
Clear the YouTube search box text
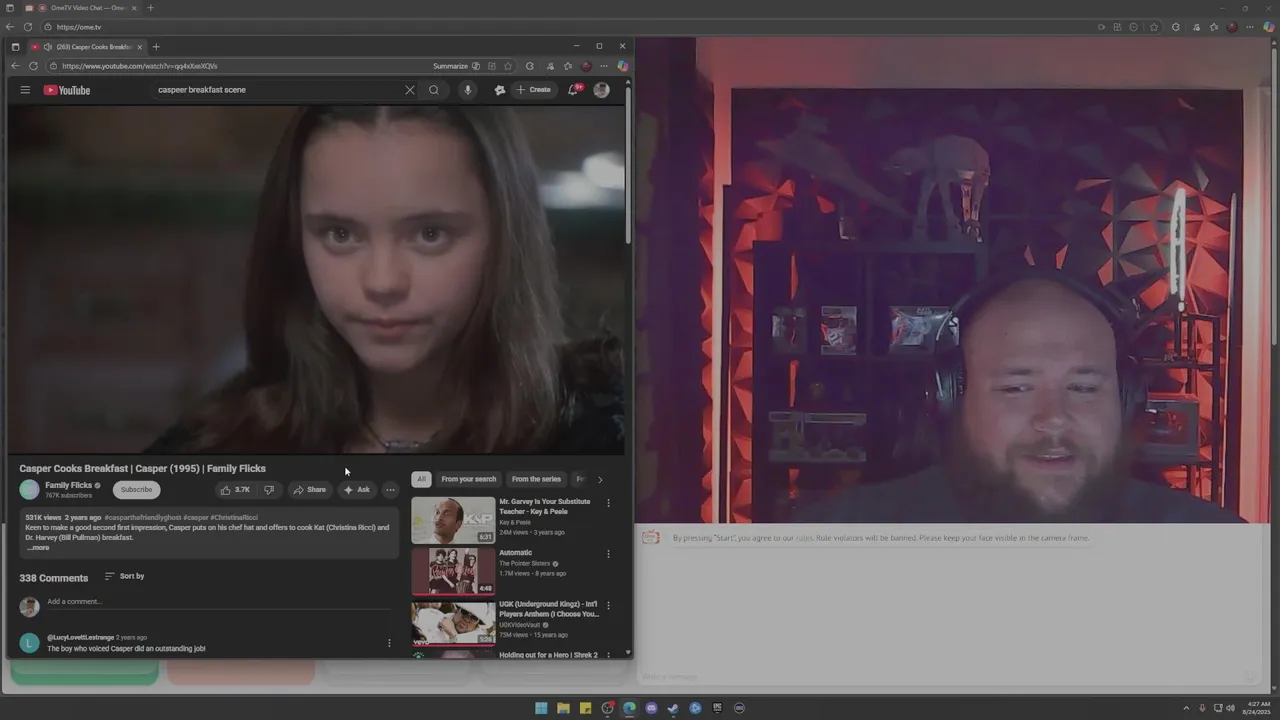point(409,90)
